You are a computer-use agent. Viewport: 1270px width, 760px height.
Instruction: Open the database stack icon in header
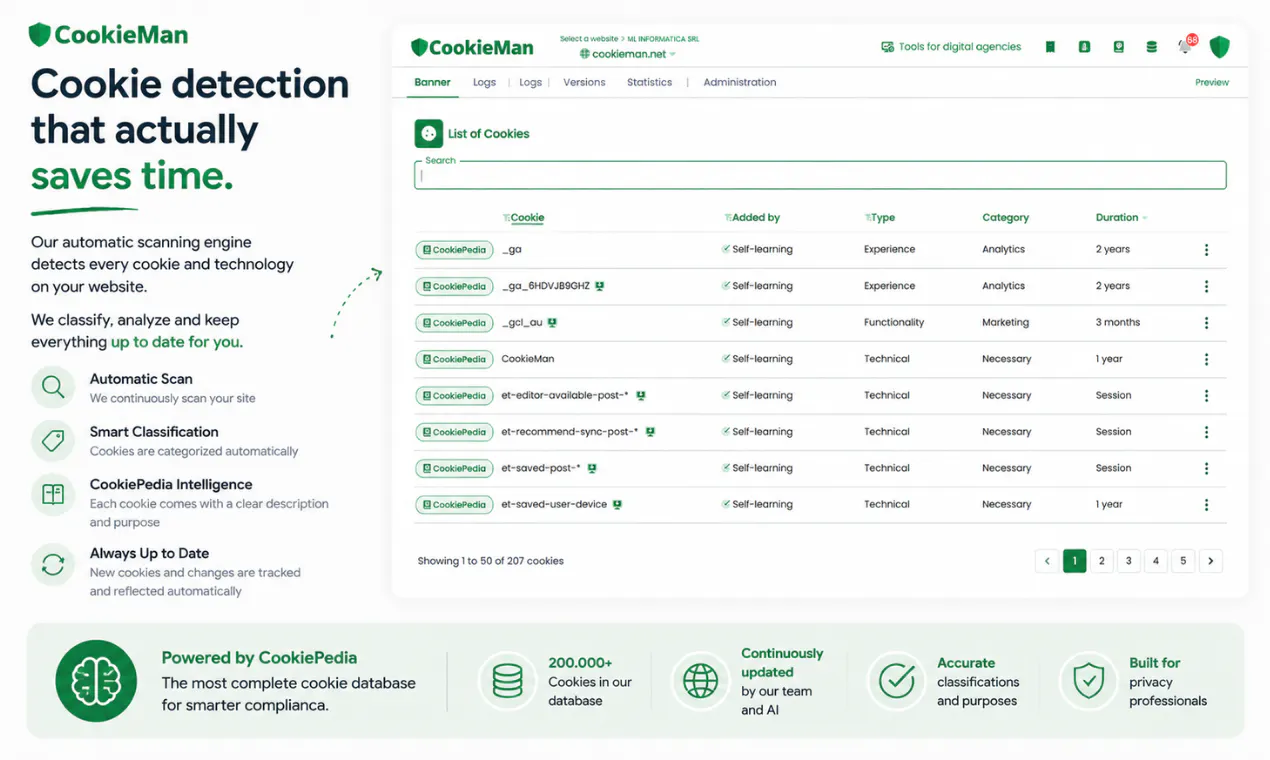[1152, 47]
